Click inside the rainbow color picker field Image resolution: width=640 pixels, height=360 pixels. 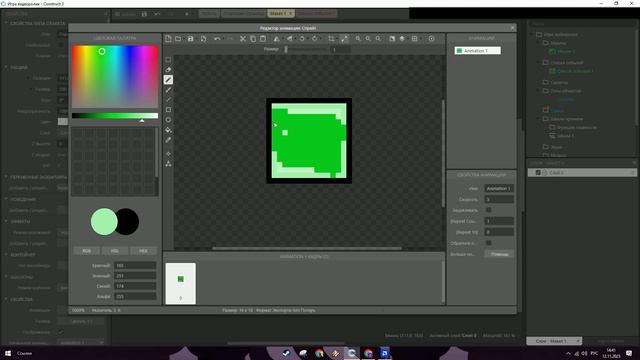click(x=115, y=77)
